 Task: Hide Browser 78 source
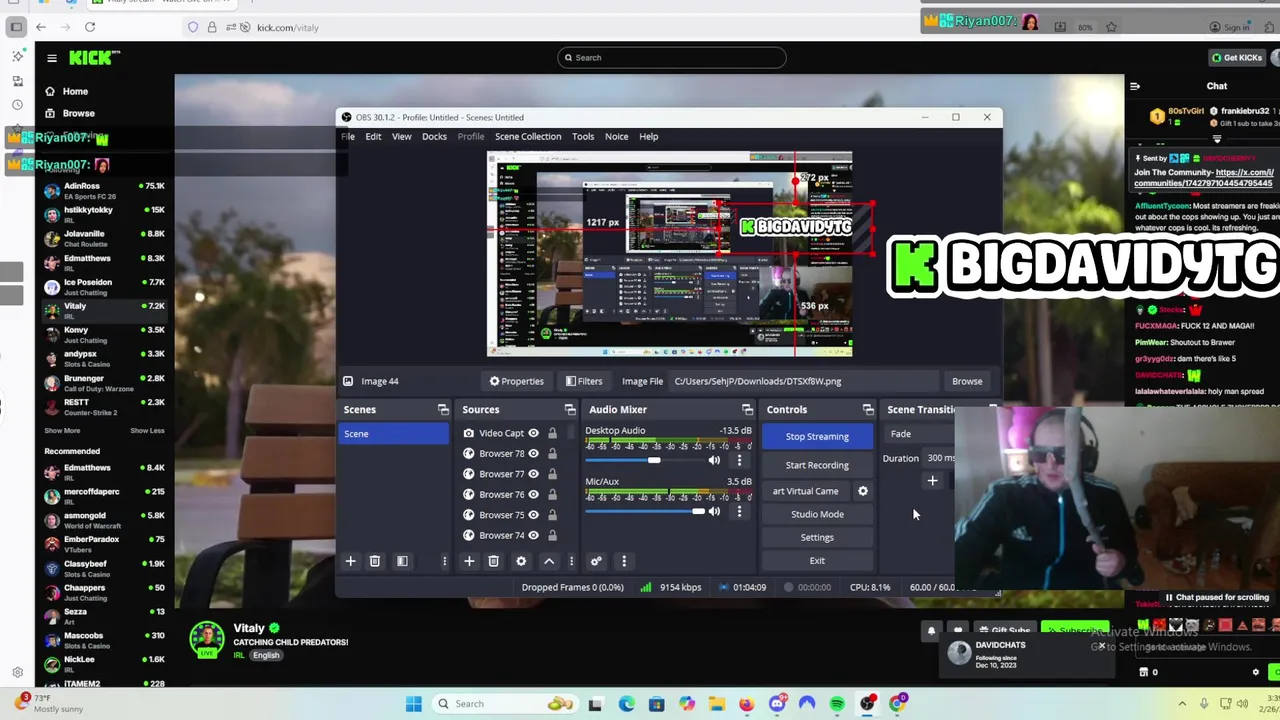click(533, 454)
